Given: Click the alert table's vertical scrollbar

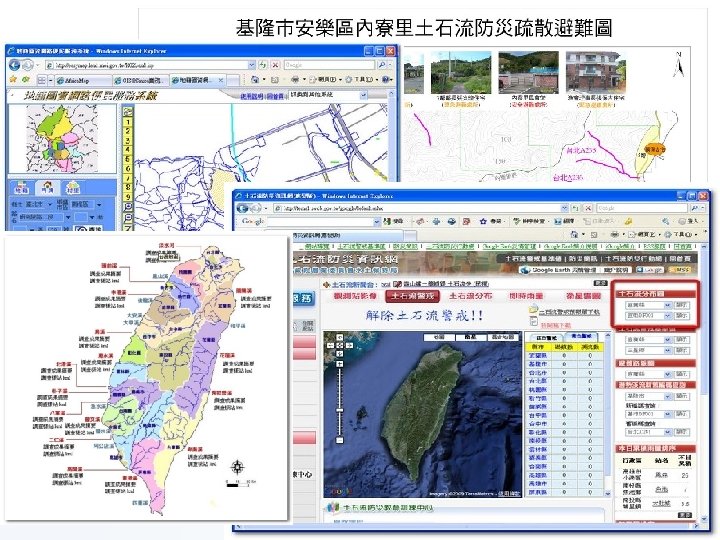Looking at the screenshot, I should 608,414.
